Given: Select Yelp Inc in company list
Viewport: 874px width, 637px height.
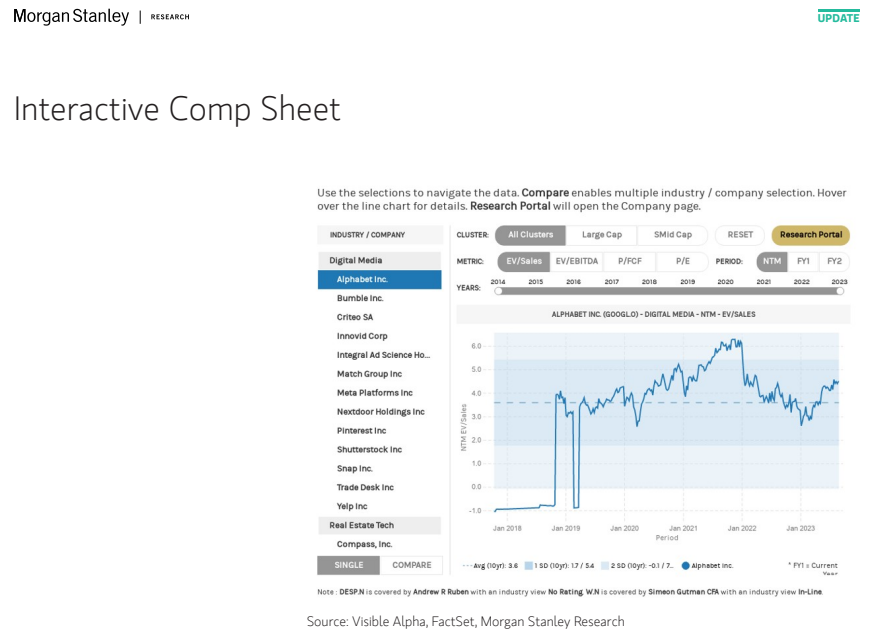Looking at the screenshot, I should pyautogui.click(x=380, y=507).
